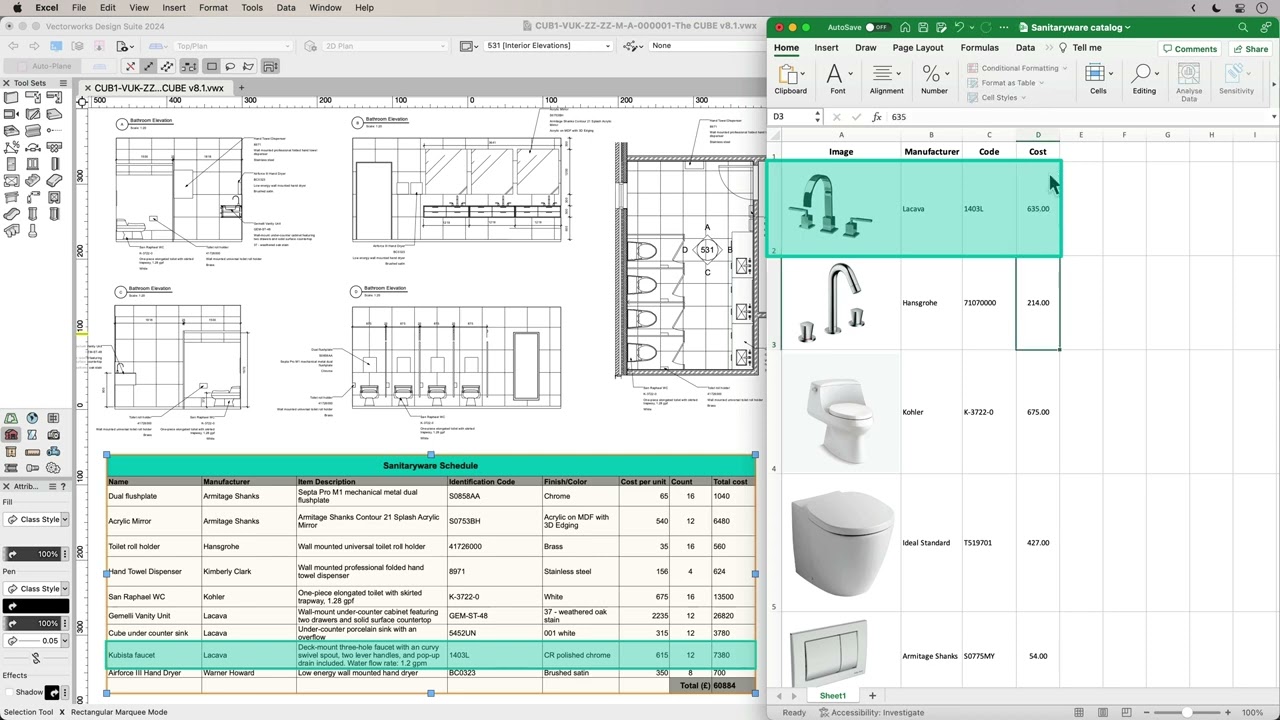This screenshot has height=720, width=1280.
Task: Click the Next View forward arrow
Action: [33, 46]
